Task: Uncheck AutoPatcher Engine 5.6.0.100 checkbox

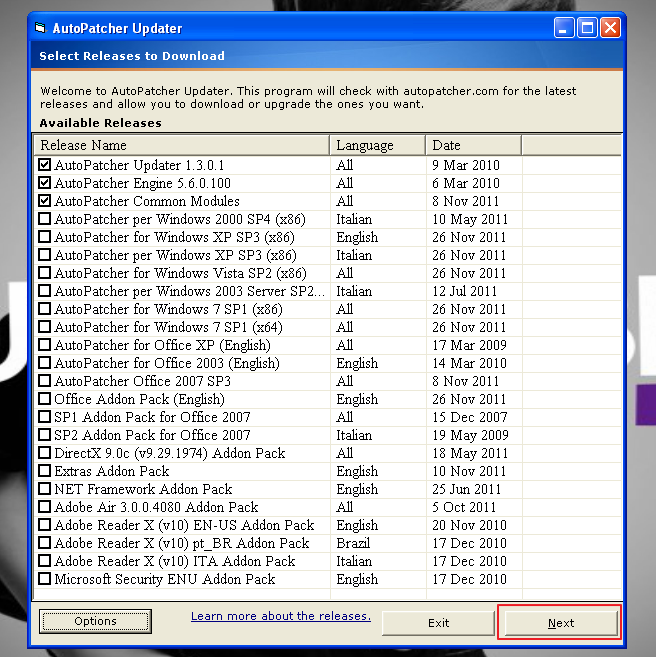Action: [x=44, y=183]
